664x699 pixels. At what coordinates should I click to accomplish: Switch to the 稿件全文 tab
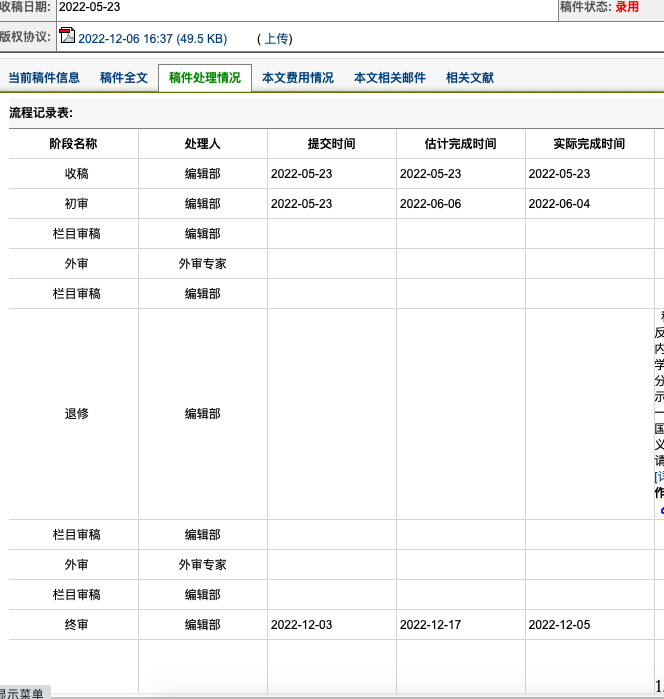(x=124, y=78)
